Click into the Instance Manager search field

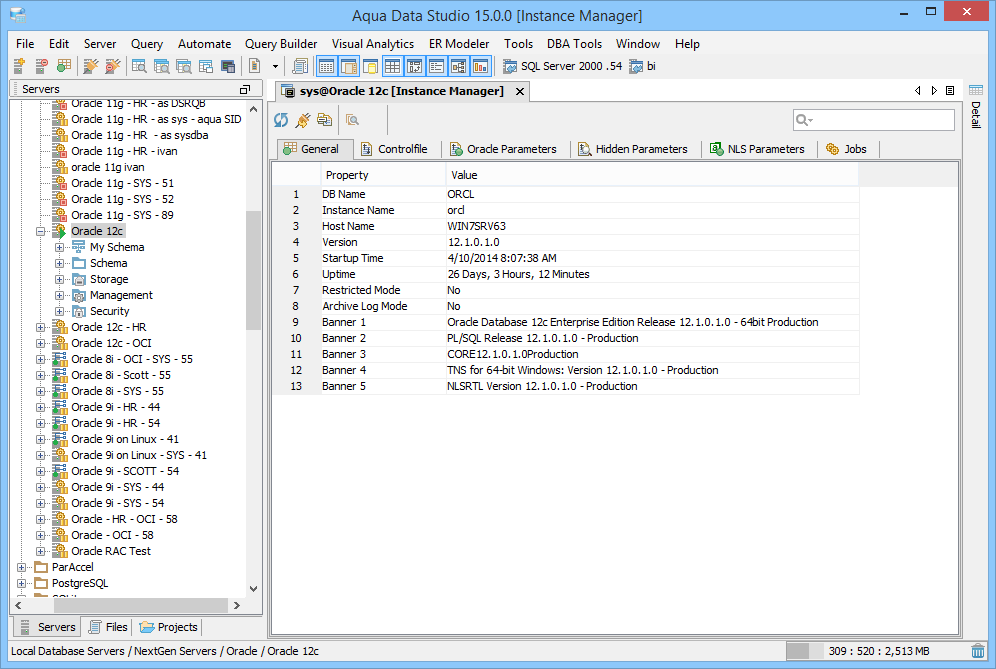point(873,119)
